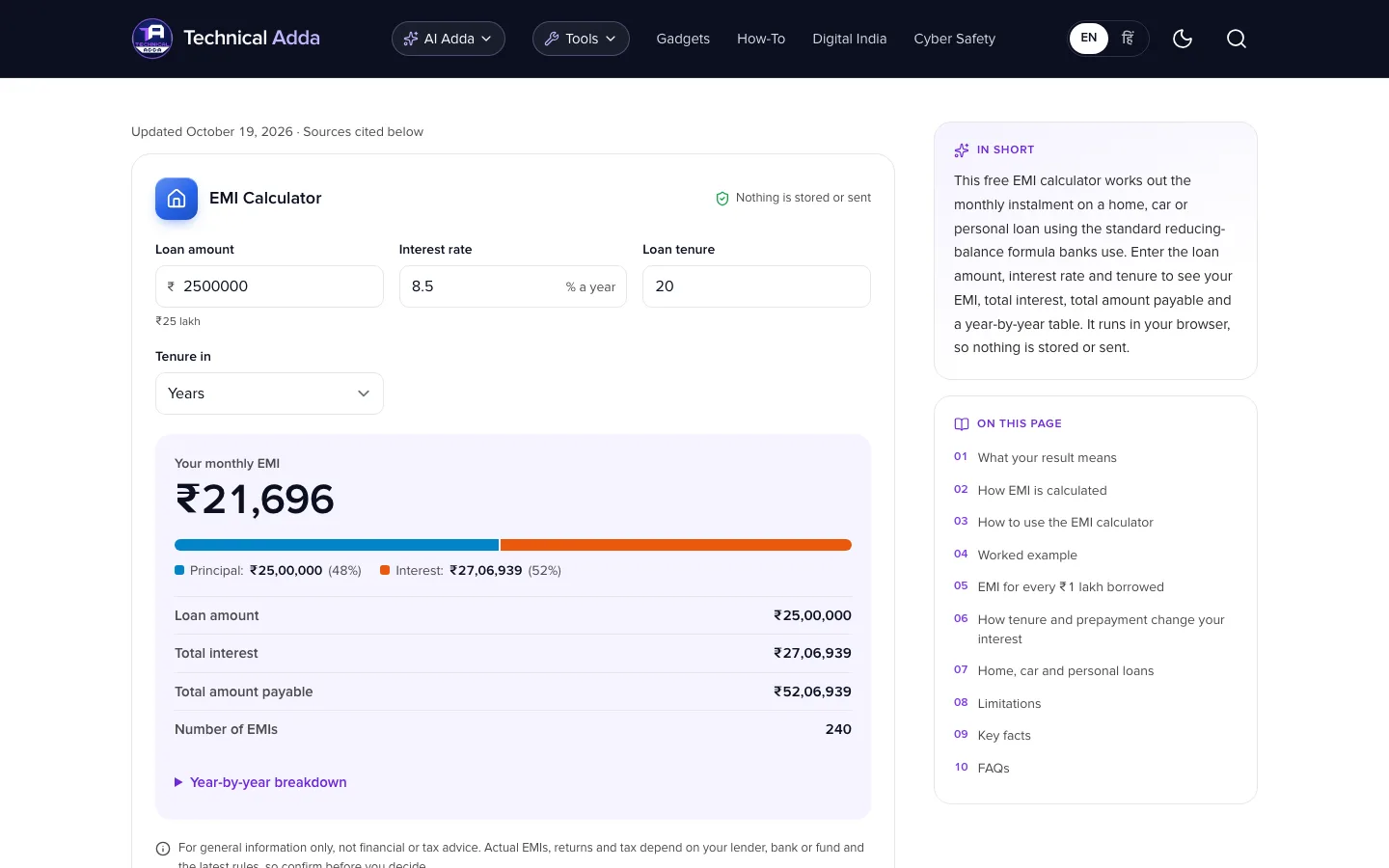
Task: Click the Technical Adda logo icon
Action: (152, 39)
